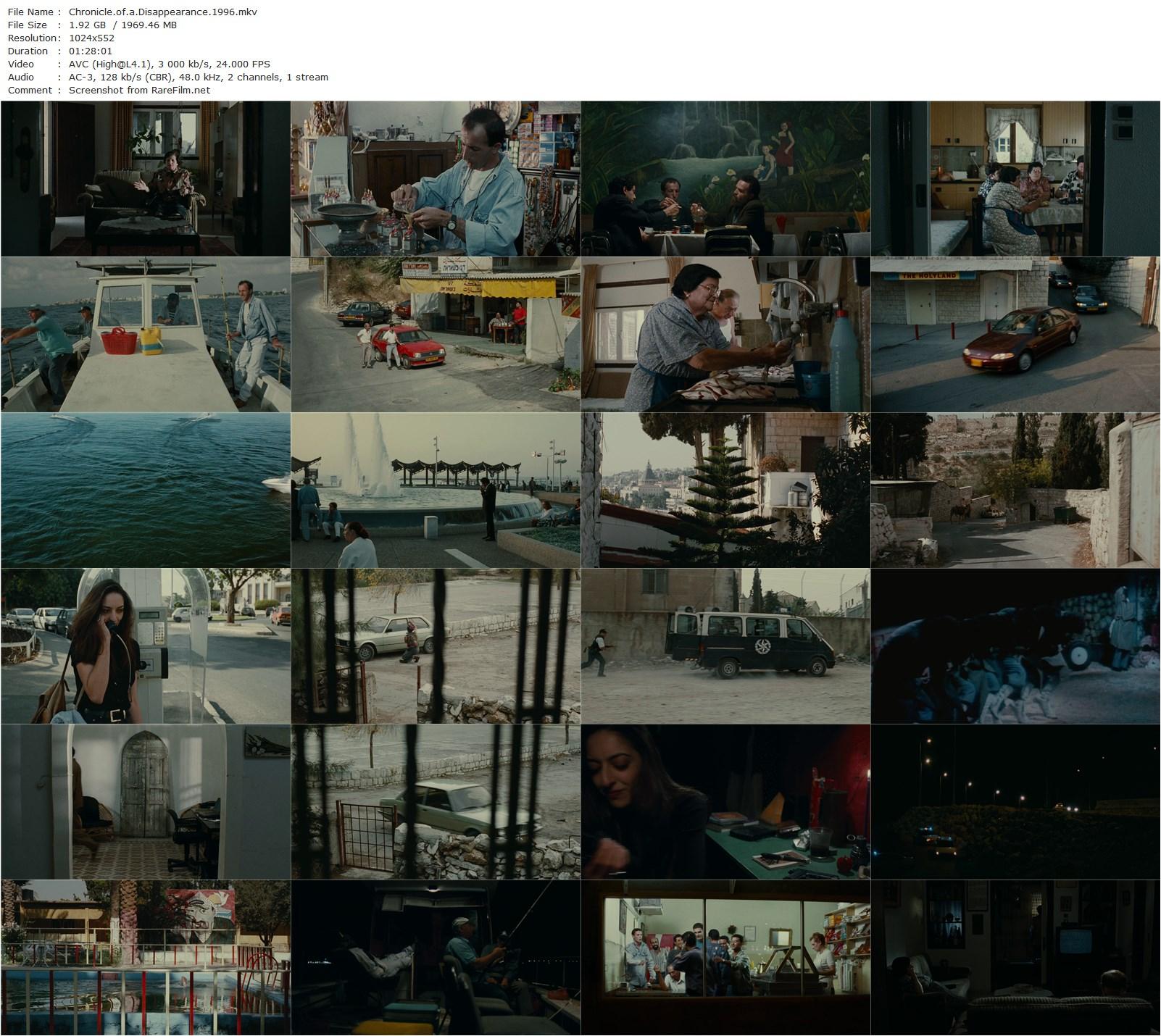Click thumbnail of woman cleaning fish
1161x1036 pixels.
[x=725, y=335]
